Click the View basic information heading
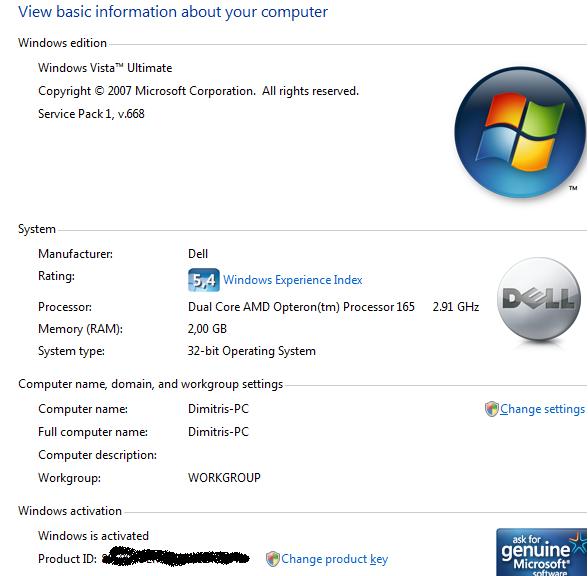Viewport: 588px width, 576px height. pos(173,12)
